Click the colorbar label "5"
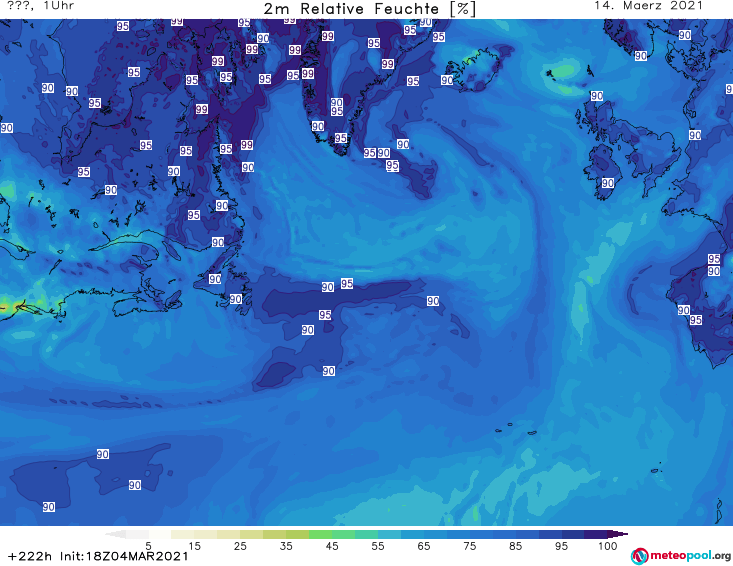The height and width of the screenshot is (566, 733). click(x=148, y=546)
